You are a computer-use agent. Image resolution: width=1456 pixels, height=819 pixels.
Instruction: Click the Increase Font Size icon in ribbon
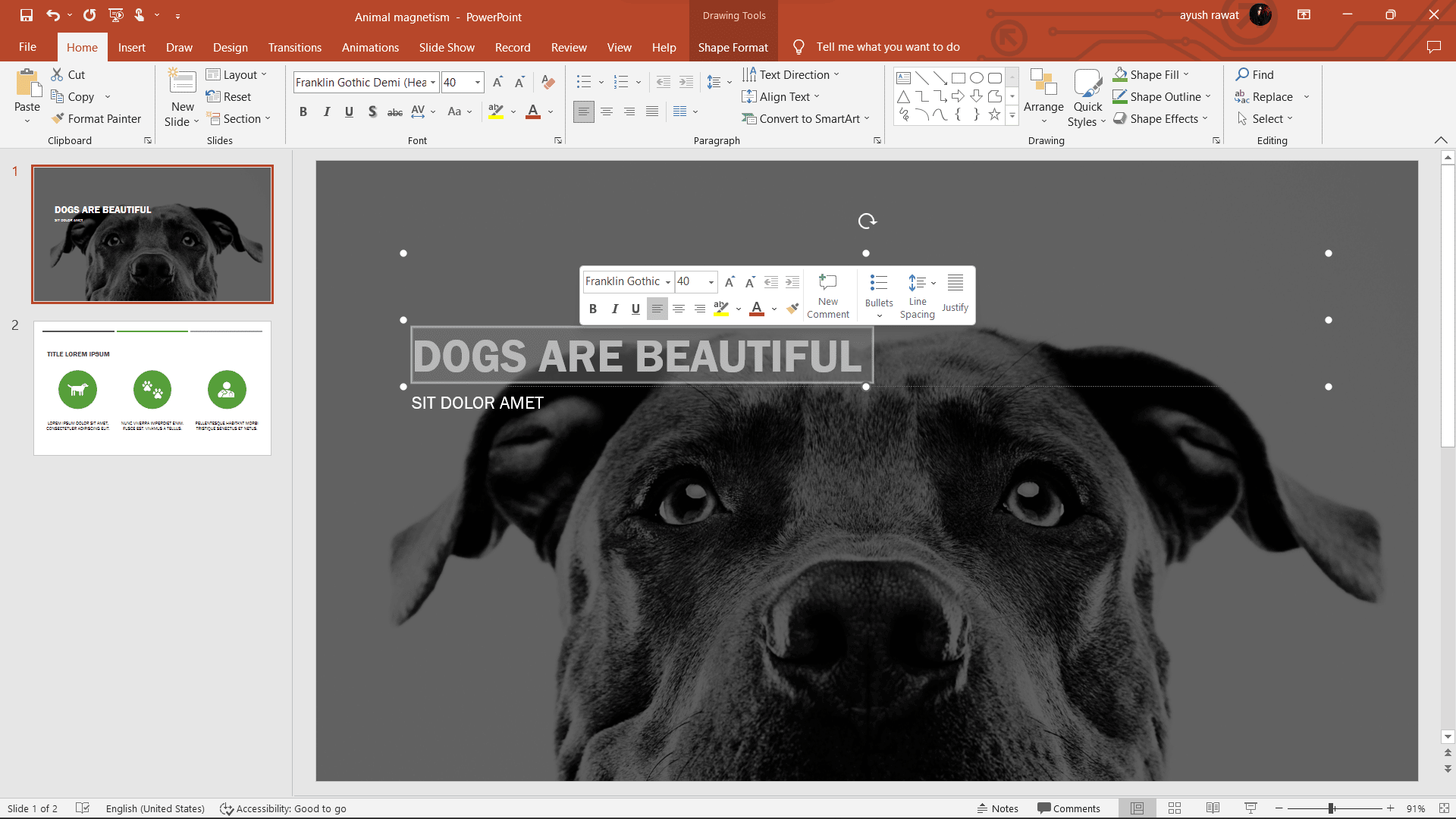click(497, 82)
